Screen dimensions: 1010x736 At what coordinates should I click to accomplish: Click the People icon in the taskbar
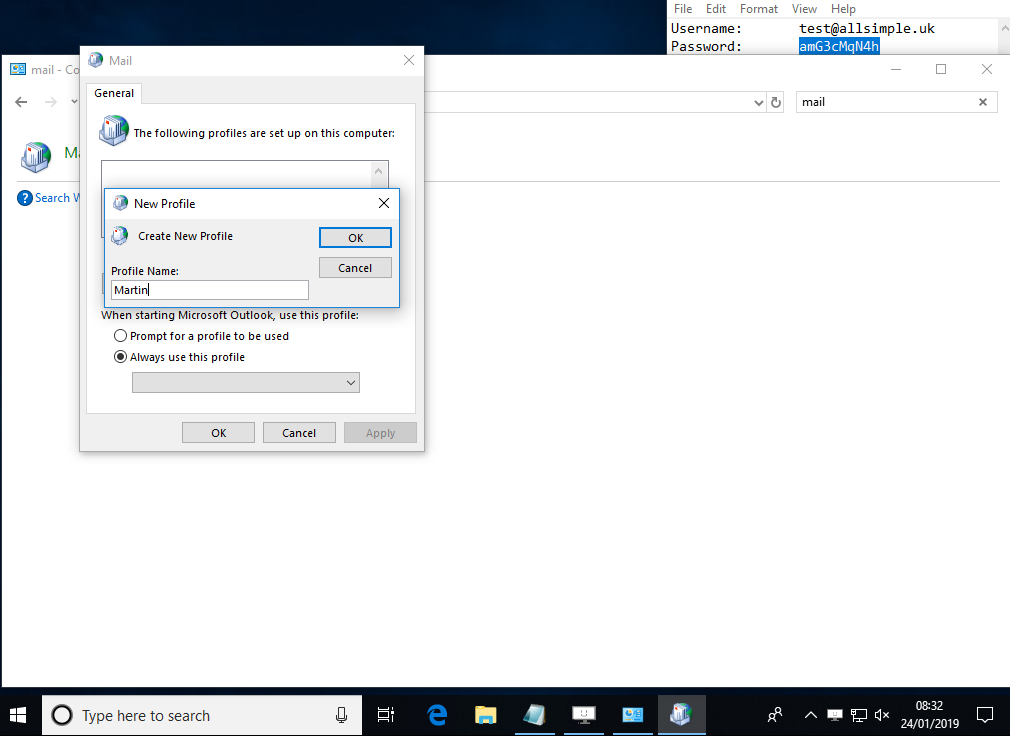click(775, 715)
